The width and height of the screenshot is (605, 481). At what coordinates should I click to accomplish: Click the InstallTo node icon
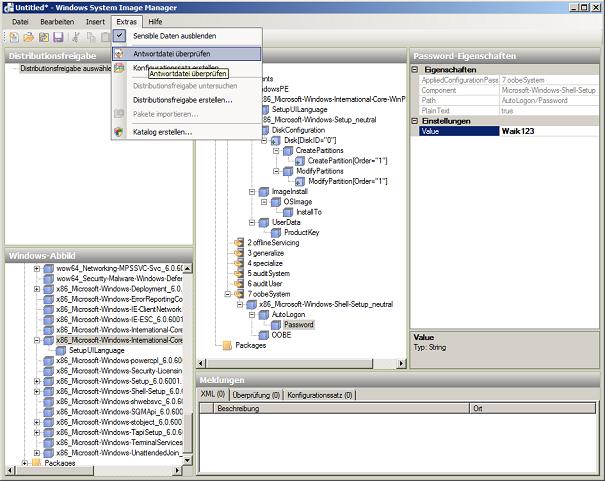(288, 212)
